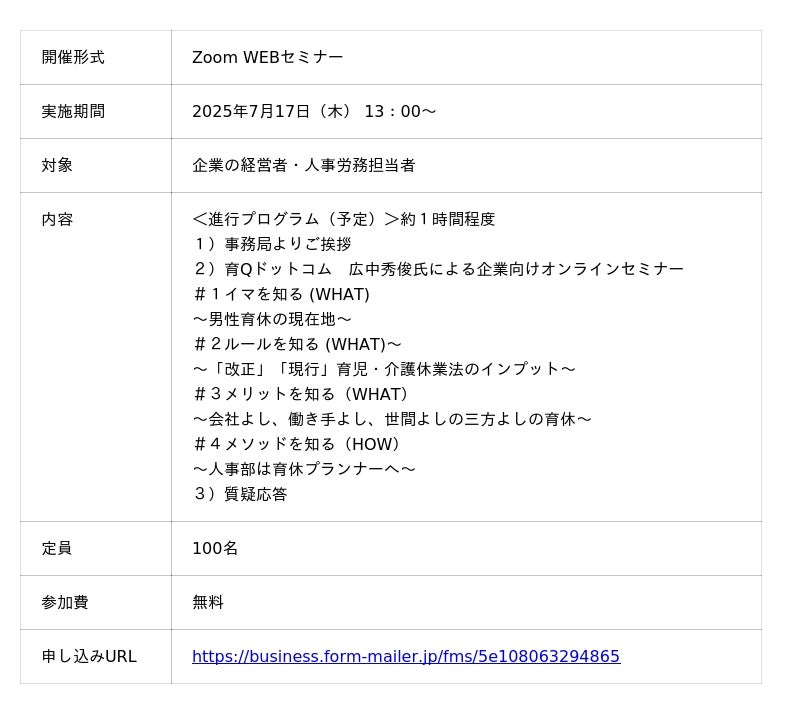
Task: Click the 内容 row label
Action: [57, 219]
